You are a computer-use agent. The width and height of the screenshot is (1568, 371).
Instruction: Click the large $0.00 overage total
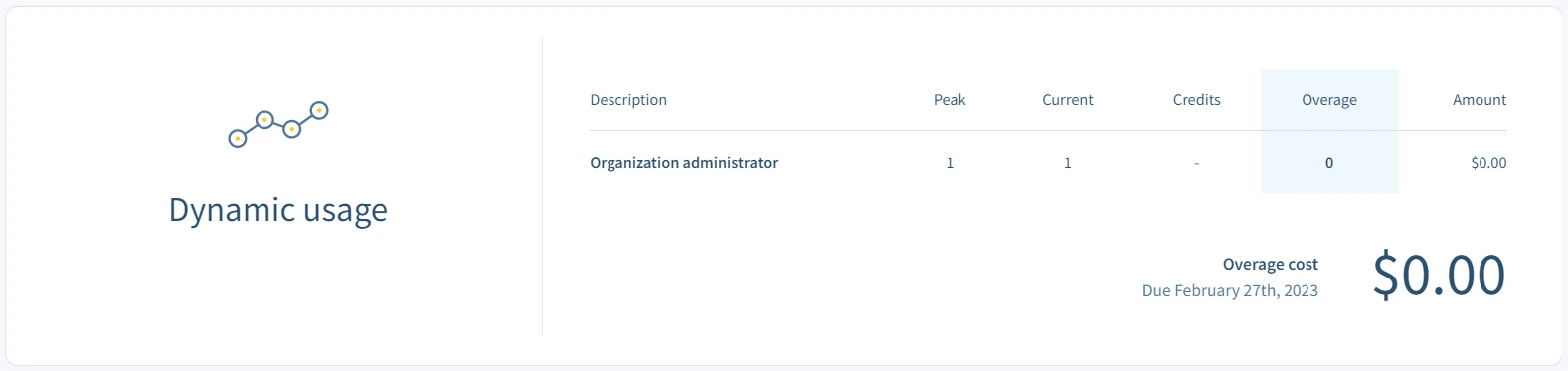pos(1440,276)
